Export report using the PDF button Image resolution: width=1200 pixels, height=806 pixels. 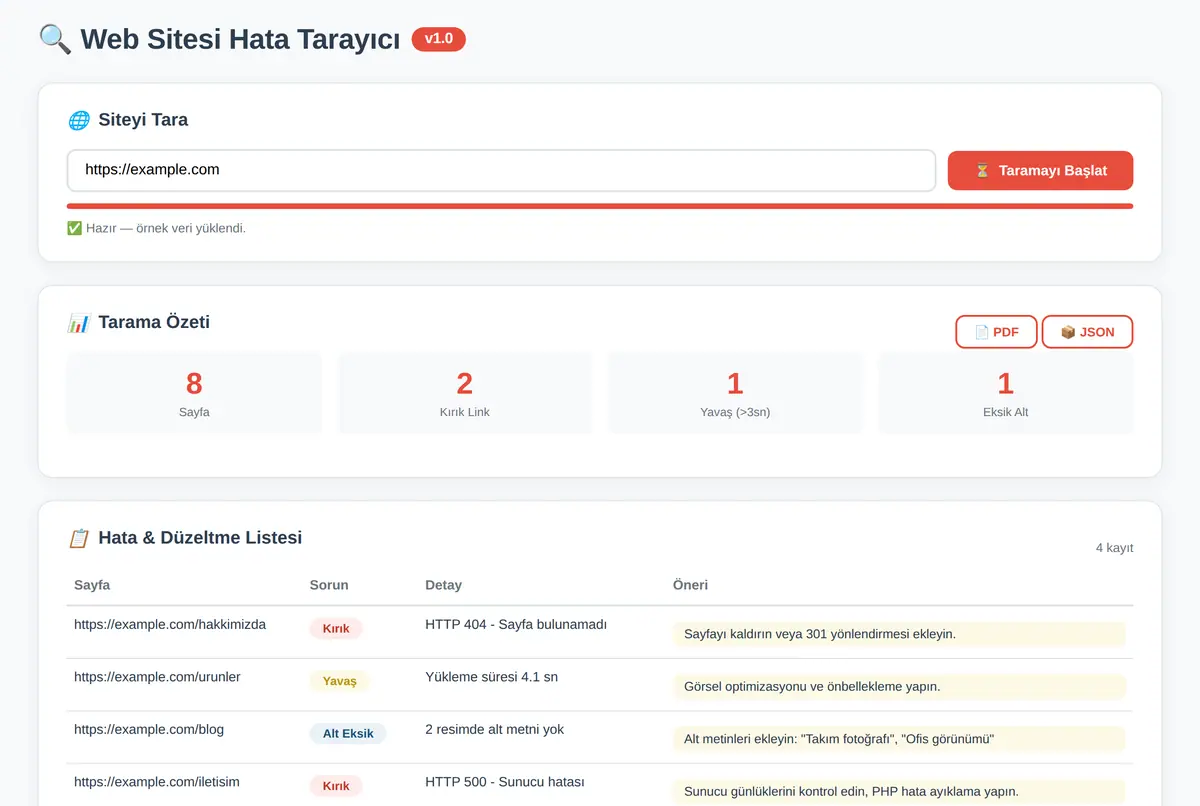[x=996, y=332]
